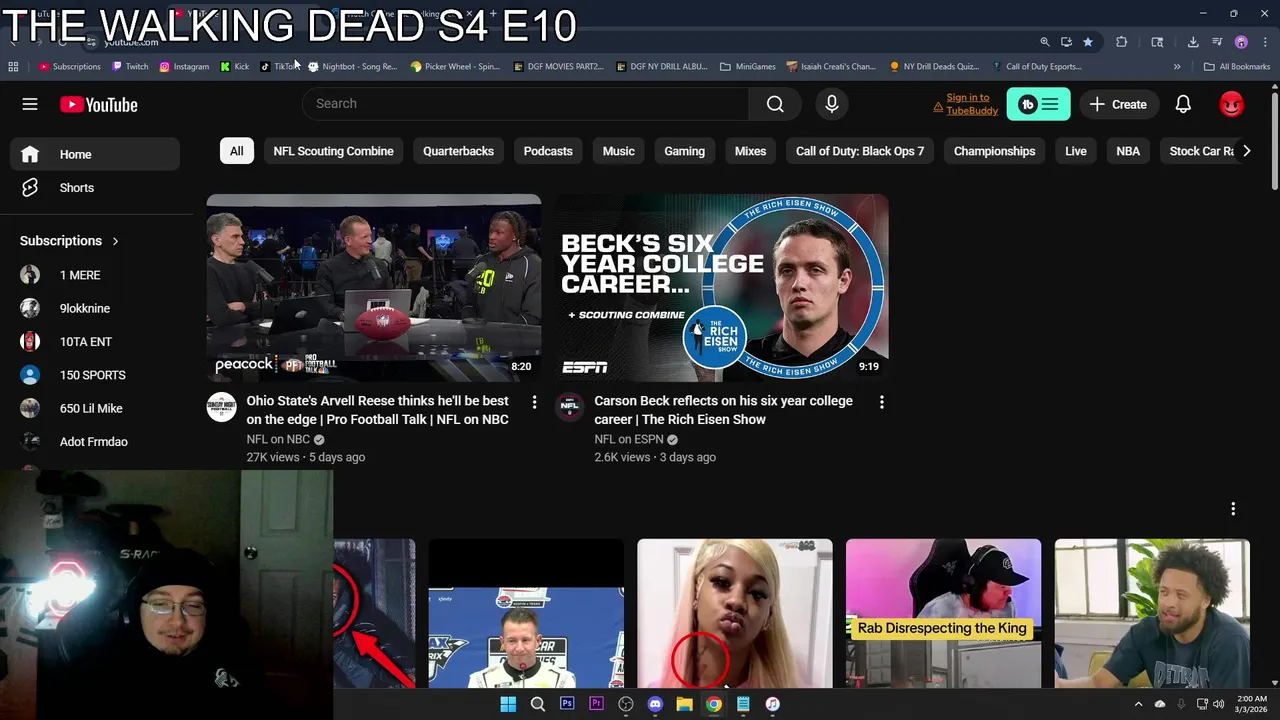Show hidden system tray icons chevron
This screenshot has height=720, width=1280.
[1138, 704]
